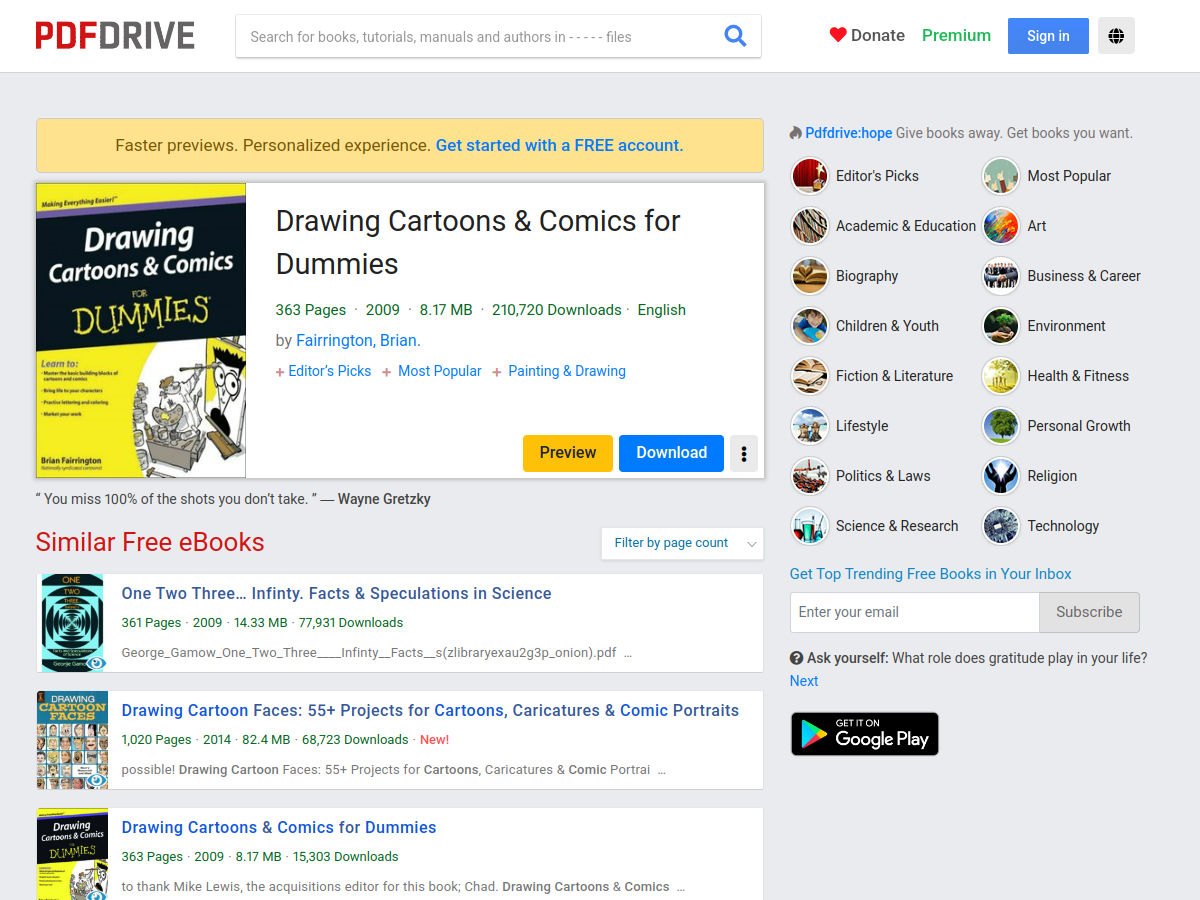The height and width of the screenshot is (900, 1200).
Task: Click the Pdfdrive:hope link
Action: pyautogui.click(x=849, y=133)
